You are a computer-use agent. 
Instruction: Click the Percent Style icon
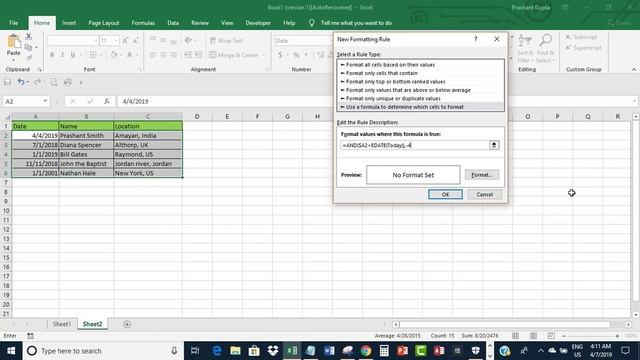296,55
